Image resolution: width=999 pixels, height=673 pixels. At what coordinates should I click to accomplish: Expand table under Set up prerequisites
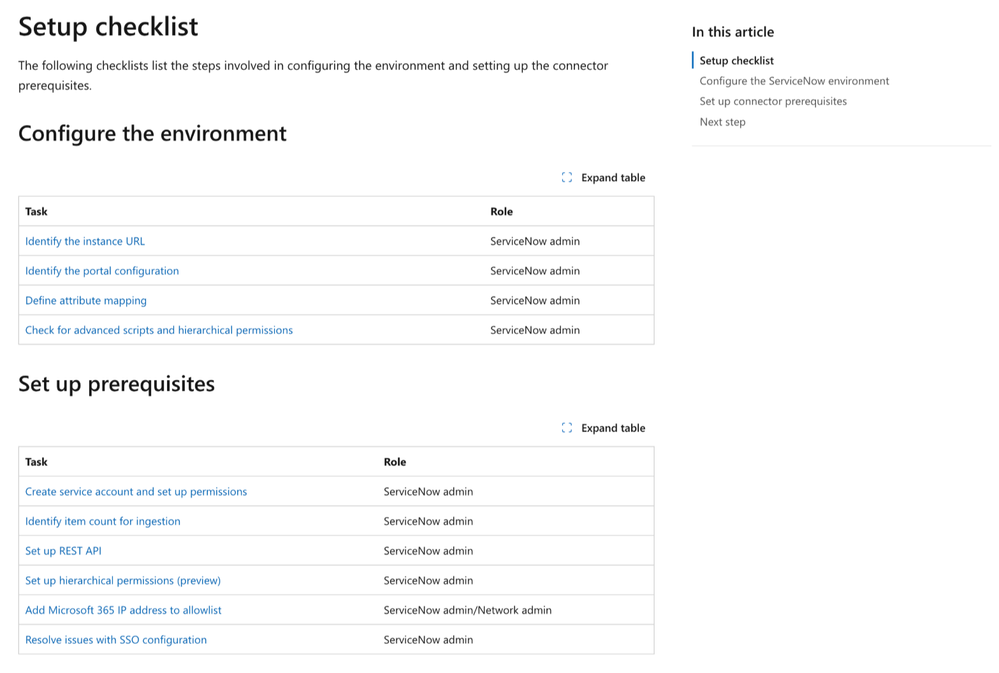(612, 428)
